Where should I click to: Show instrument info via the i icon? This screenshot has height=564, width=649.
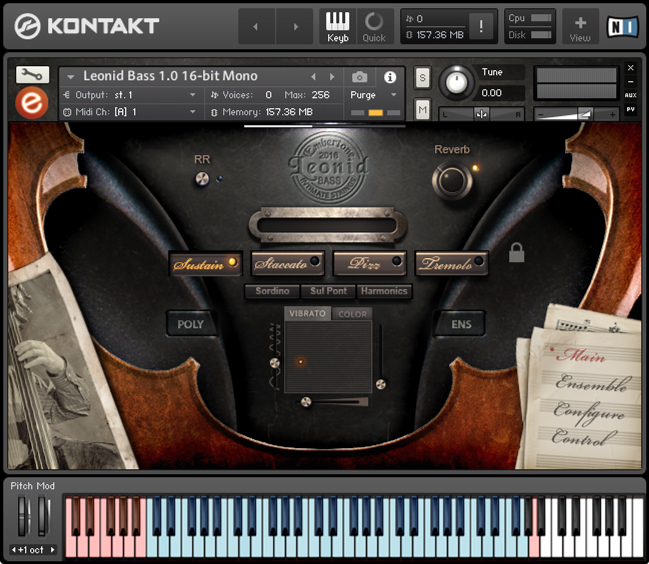pos(389,77)
